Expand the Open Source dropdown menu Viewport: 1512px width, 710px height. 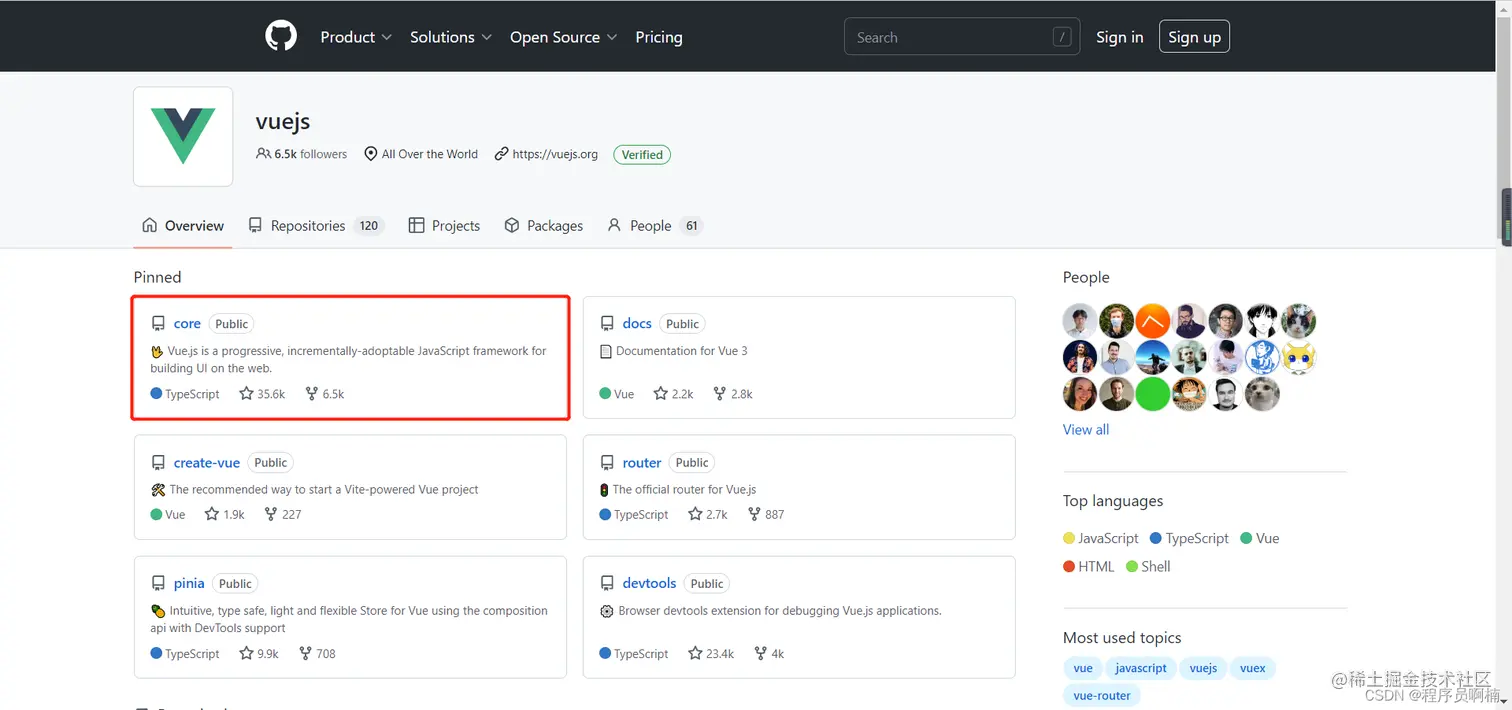(564, 37)
